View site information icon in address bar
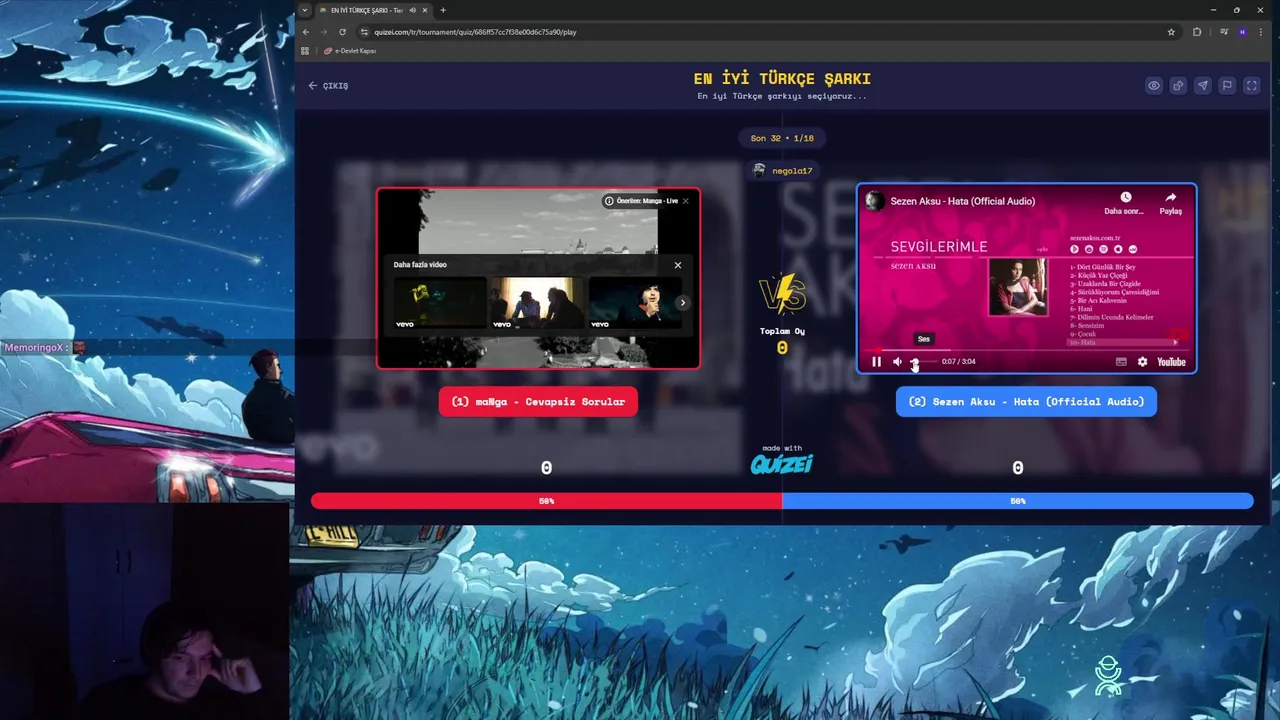Screen dimensions: 1280x720 coord(365,32)
